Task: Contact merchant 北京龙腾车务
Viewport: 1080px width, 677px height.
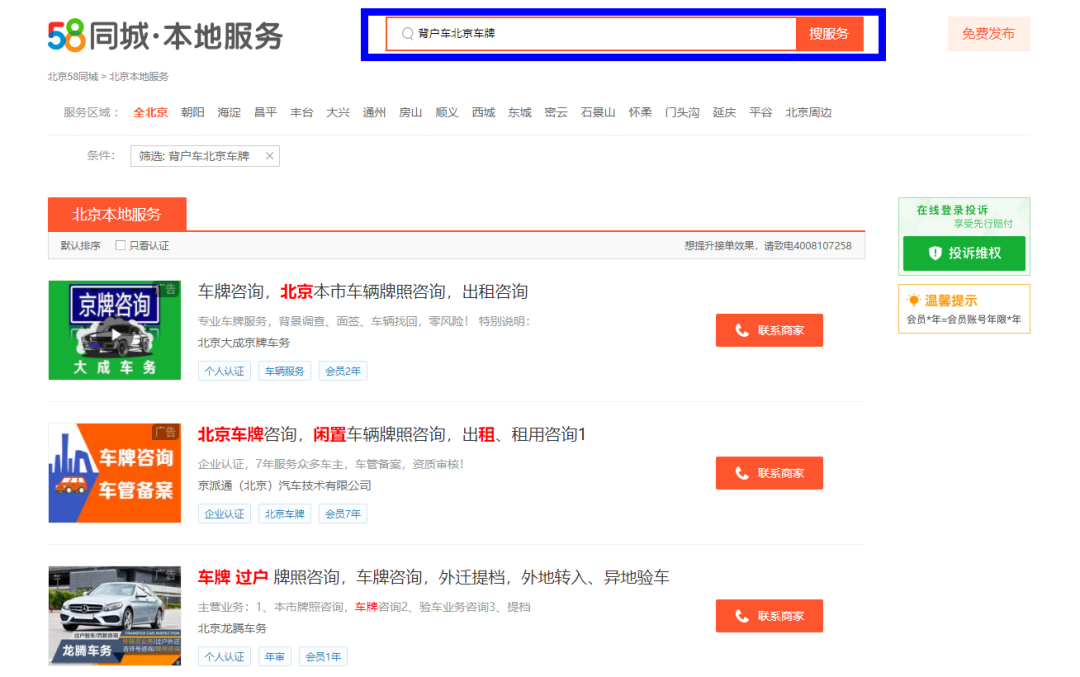Action: tap(769, 616)
